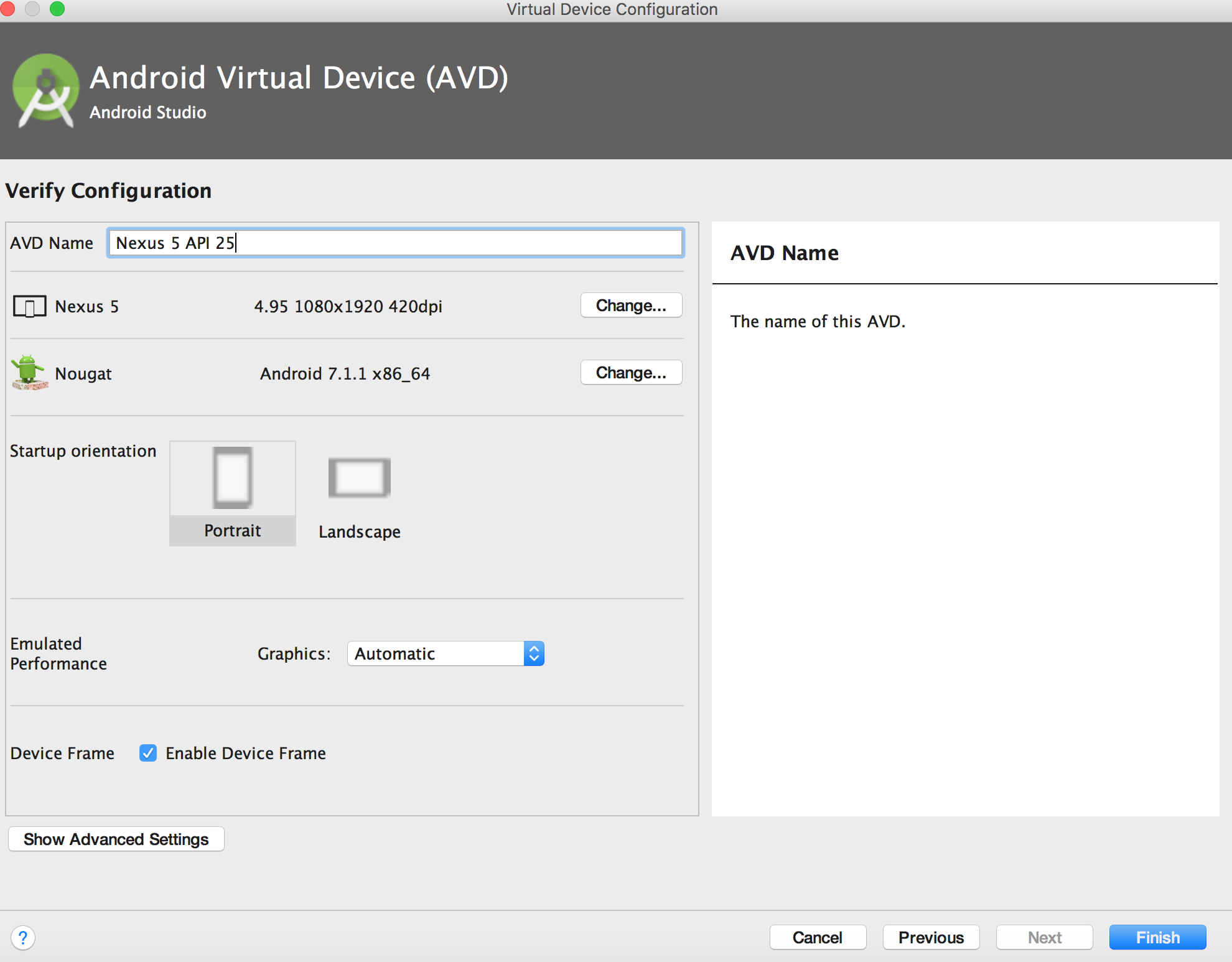Click the disabled Next button
The image size is (1232, 962).
point(1044,937)
